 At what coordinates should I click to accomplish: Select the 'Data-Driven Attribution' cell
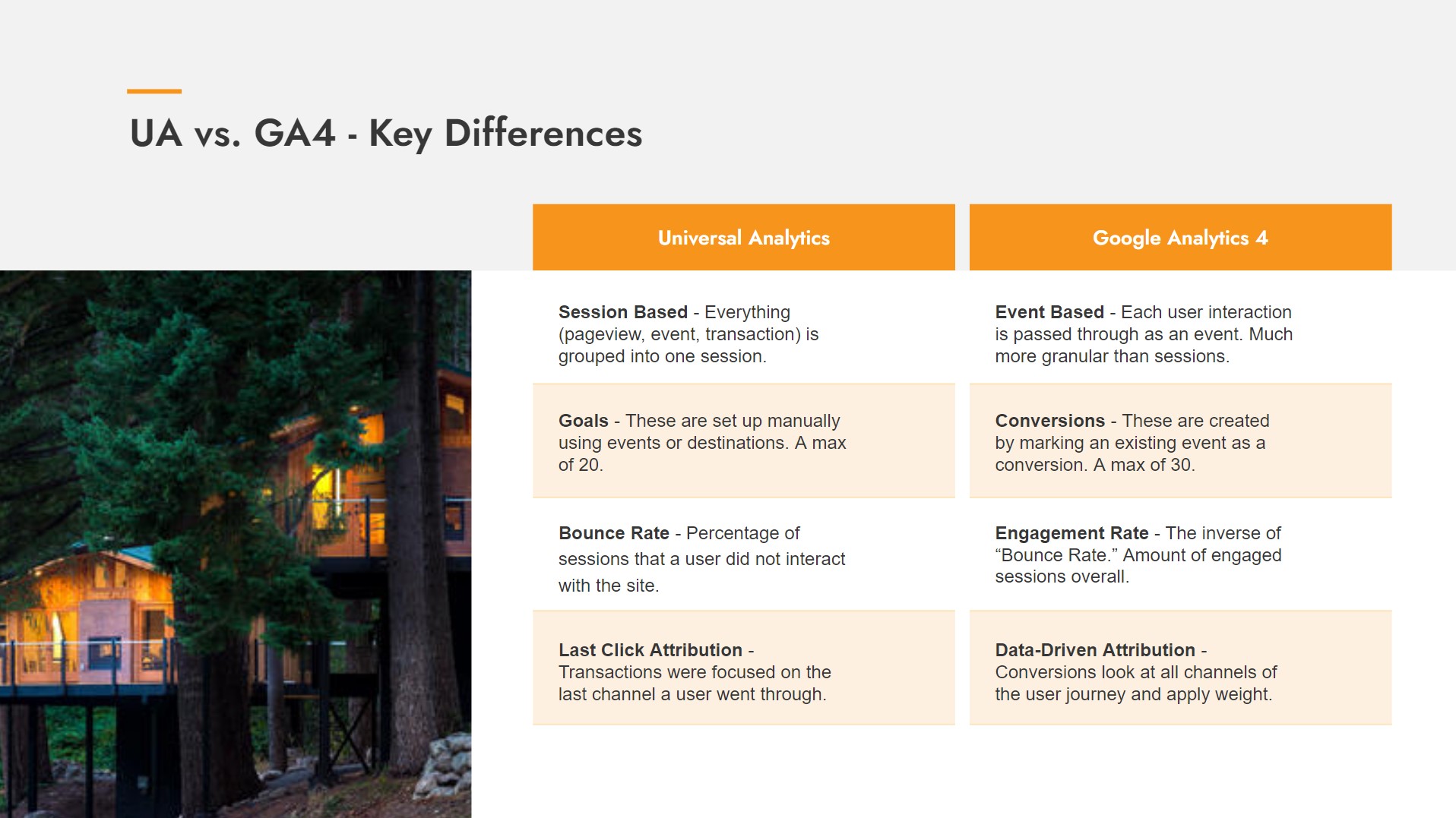[1179, 672]
